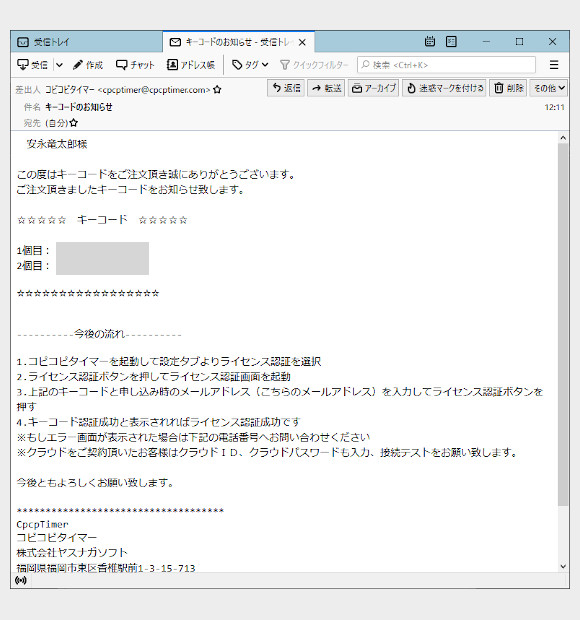Click the message body vertical scrollbar thumb
The image size is (580, 620).
pos(563,324)
